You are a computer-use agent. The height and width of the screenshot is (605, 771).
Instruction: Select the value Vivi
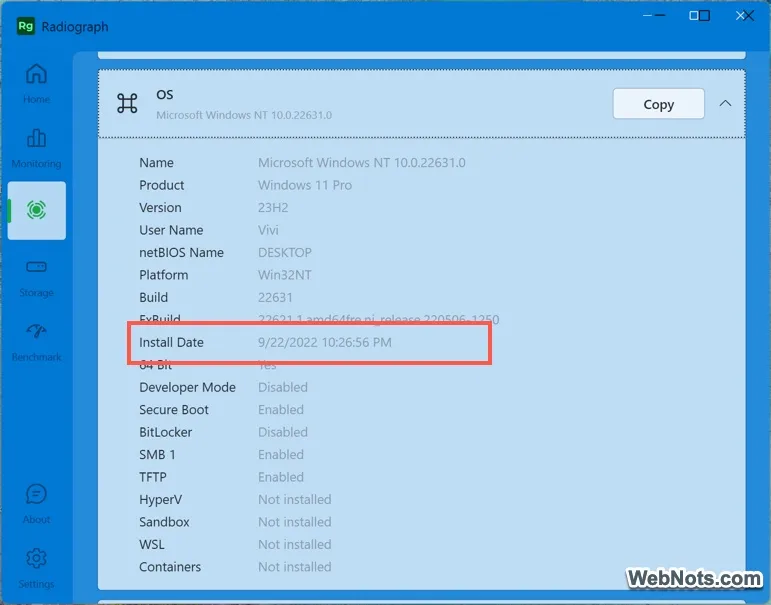click(268, 230)
